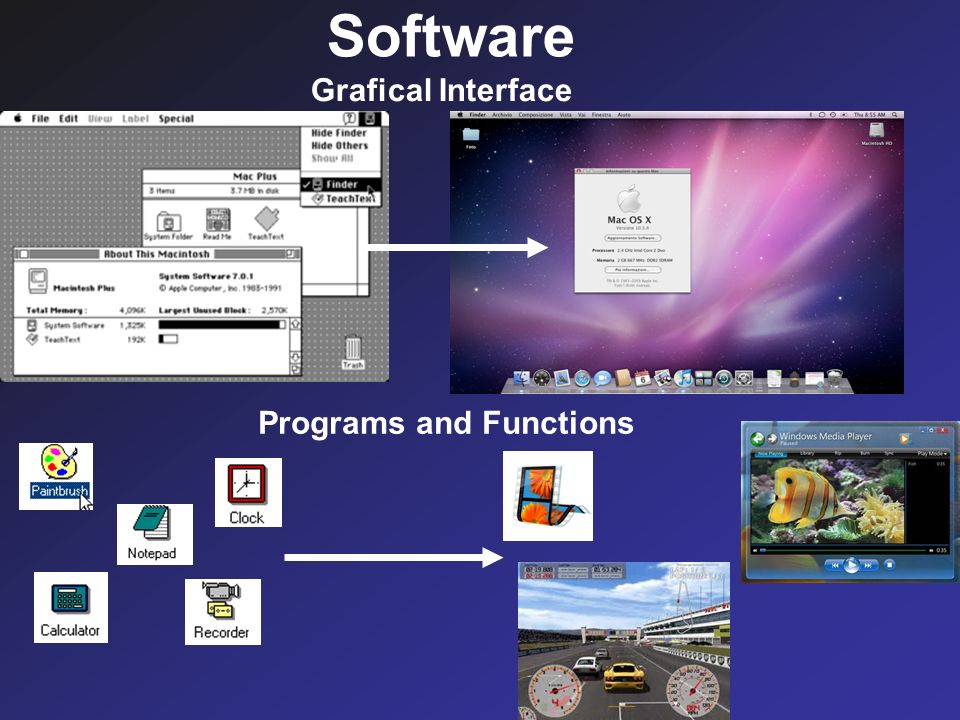Screen dimensions: 960x720
Task: Click the Movie Maker filmstrip icon
Action: point(548,496)
